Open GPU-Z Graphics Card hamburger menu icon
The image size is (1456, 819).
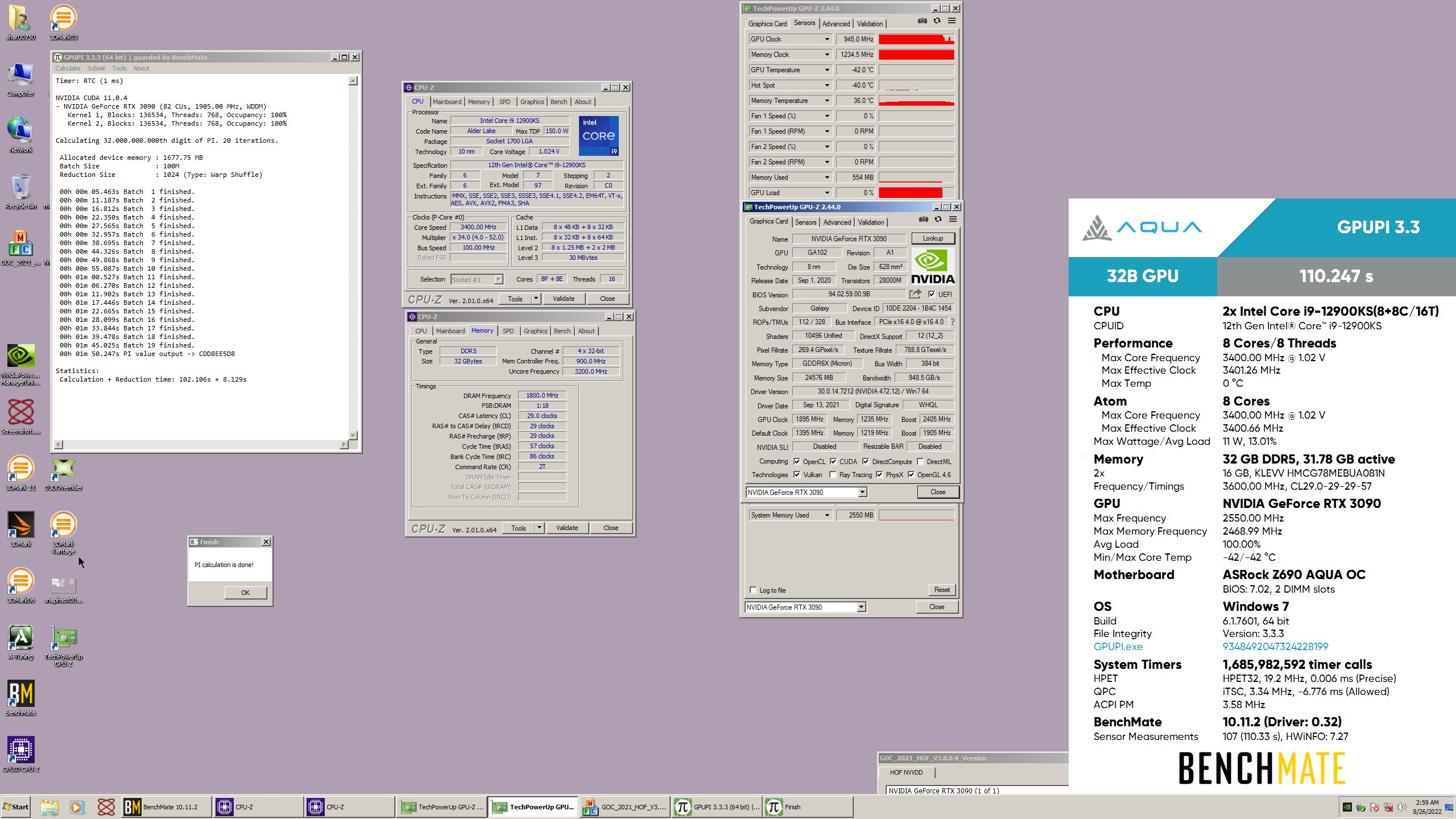[x=953, y=220]
